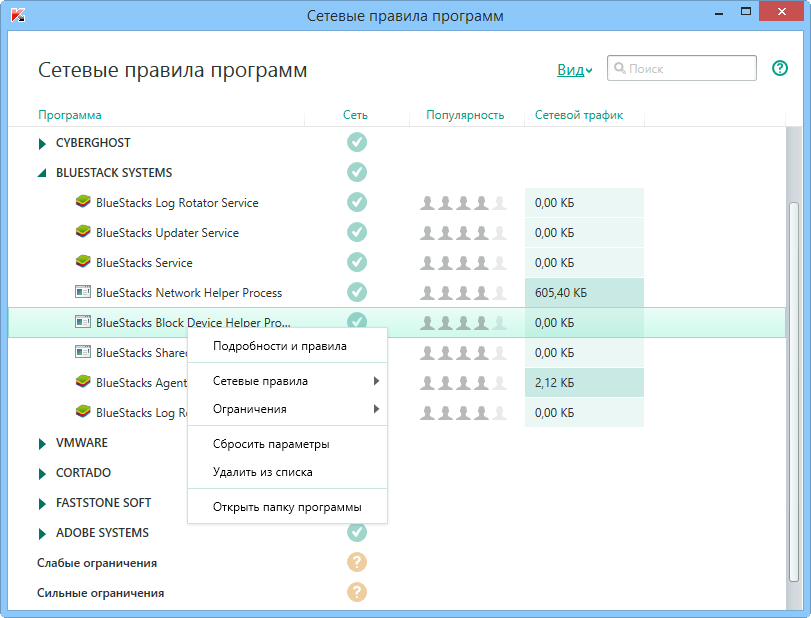This screenshot has width=811, height=618.
Task: Click the BlueStacks Updater Service app icon
Action: pyautogui.click(x=82, y=232)
